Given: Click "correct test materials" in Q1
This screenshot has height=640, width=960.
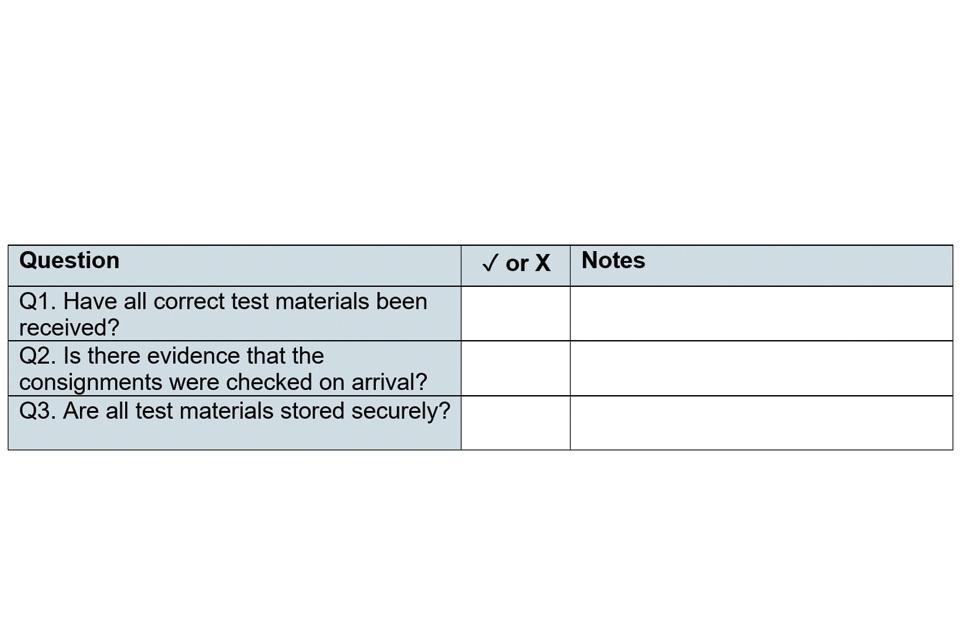Looking at the screenshot, I should 262,302.
